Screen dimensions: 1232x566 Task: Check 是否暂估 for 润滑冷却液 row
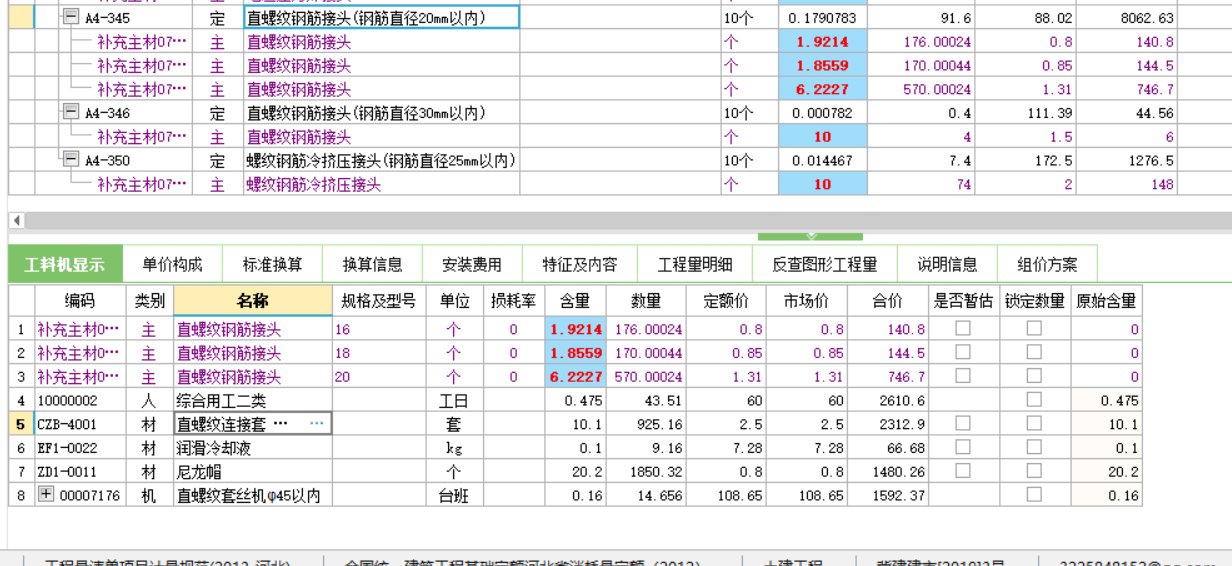click(962, 447)
